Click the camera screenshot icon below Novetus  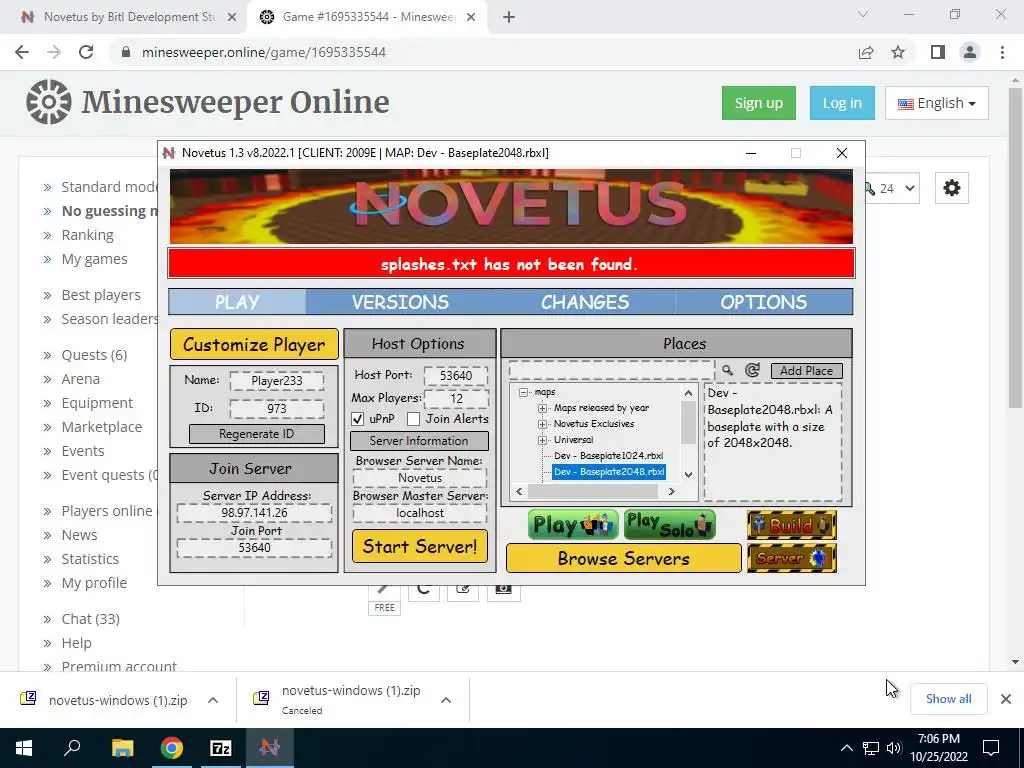(503, 589)
